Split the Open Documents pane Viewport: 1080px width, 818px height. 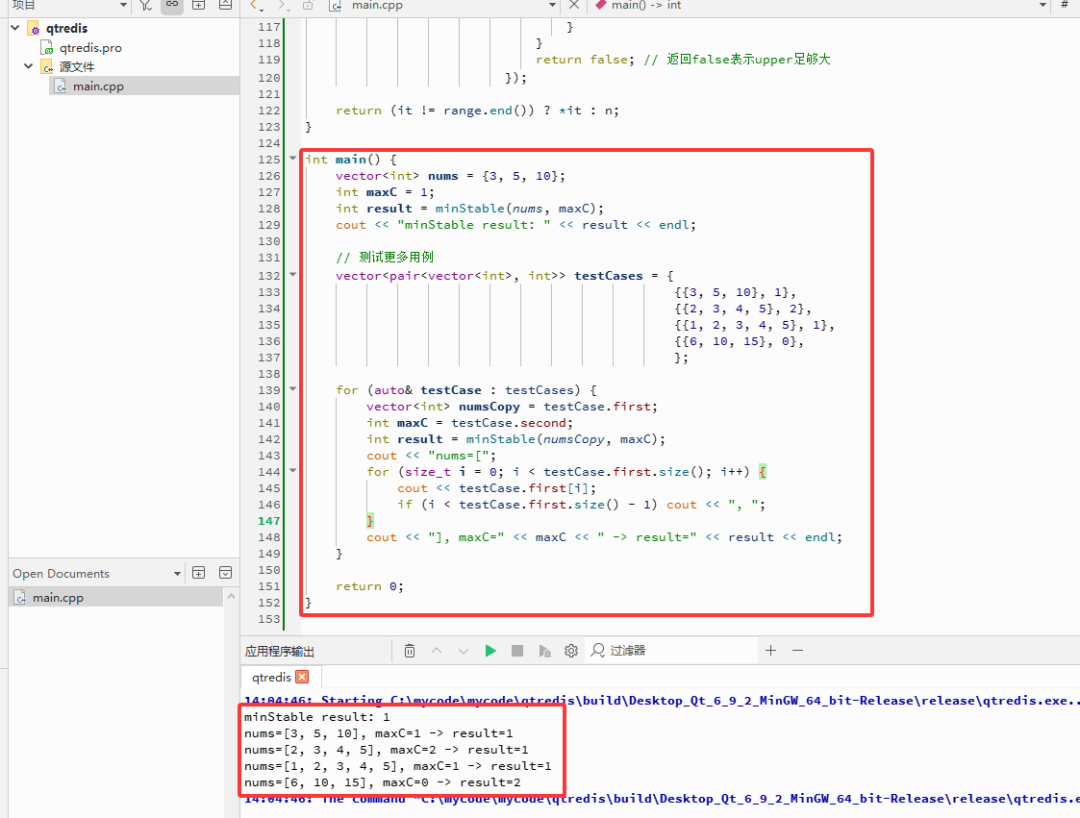[x=198, y=573]
